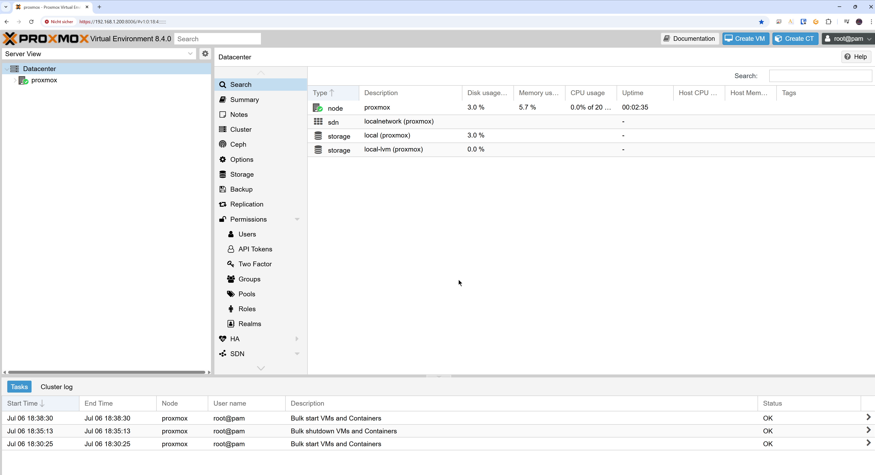Viewport: 875px width, 475px height.
Task: Open the root@pam user menu
Action: coord(847,39)
